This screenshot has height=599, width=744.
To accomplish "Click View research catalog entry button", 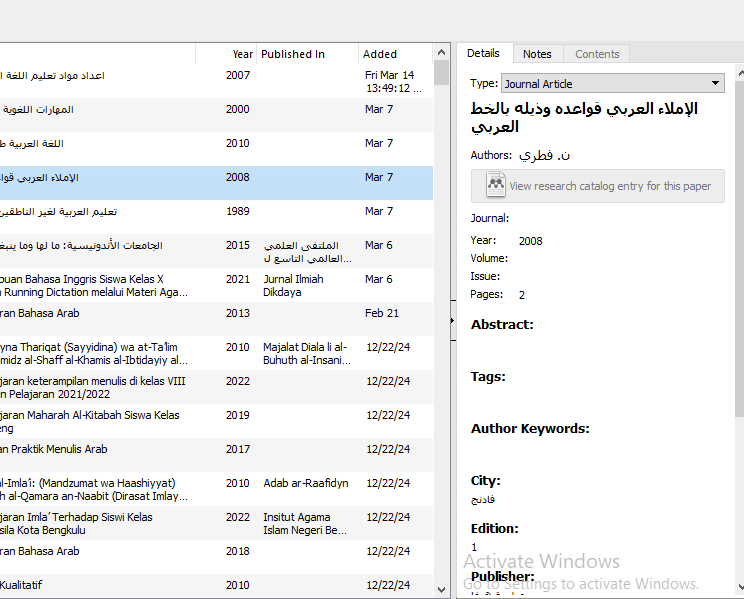I will tap(598, 186).
